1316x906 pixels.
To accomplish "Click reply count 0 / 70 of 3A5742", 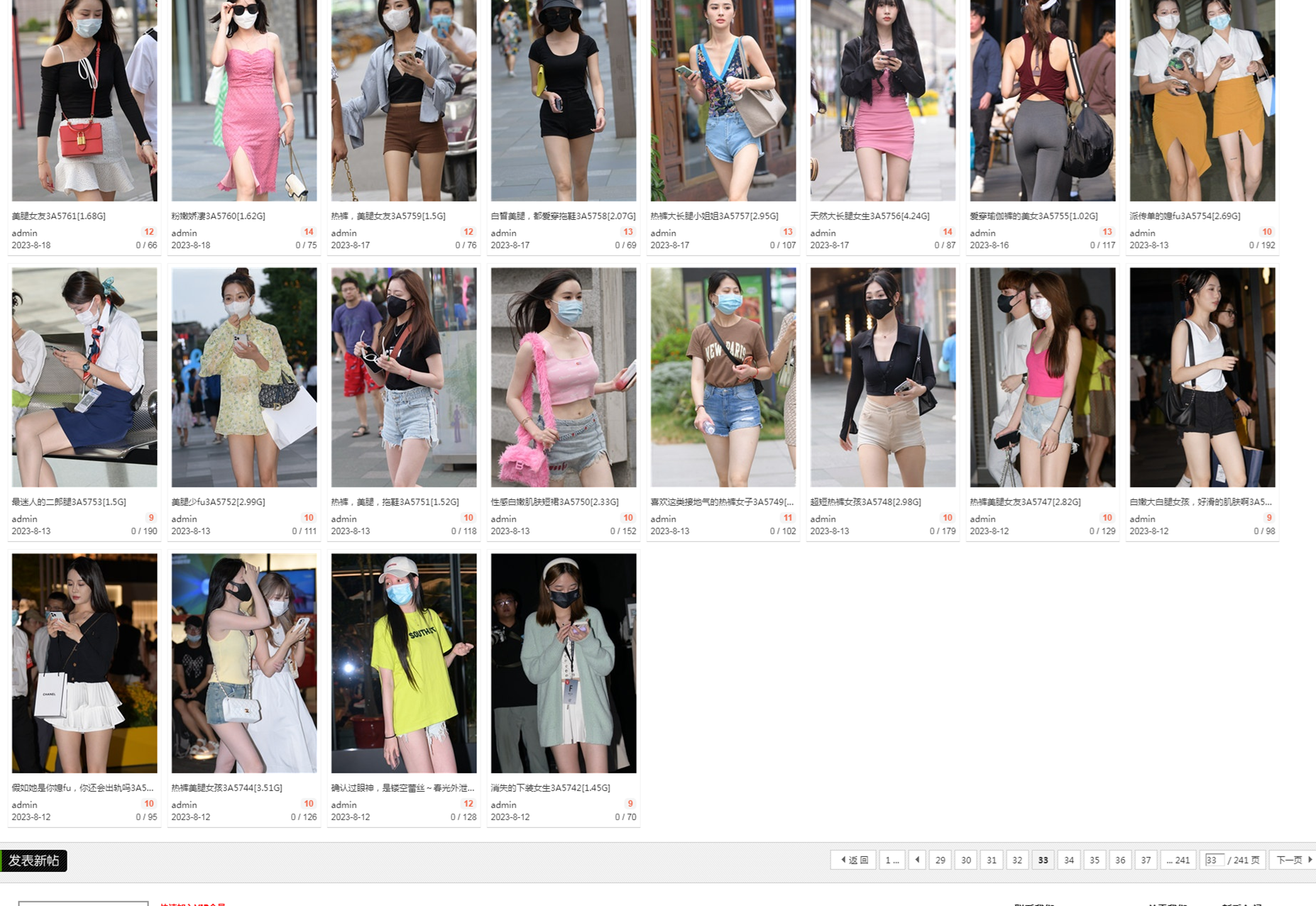I will [625, 817].
